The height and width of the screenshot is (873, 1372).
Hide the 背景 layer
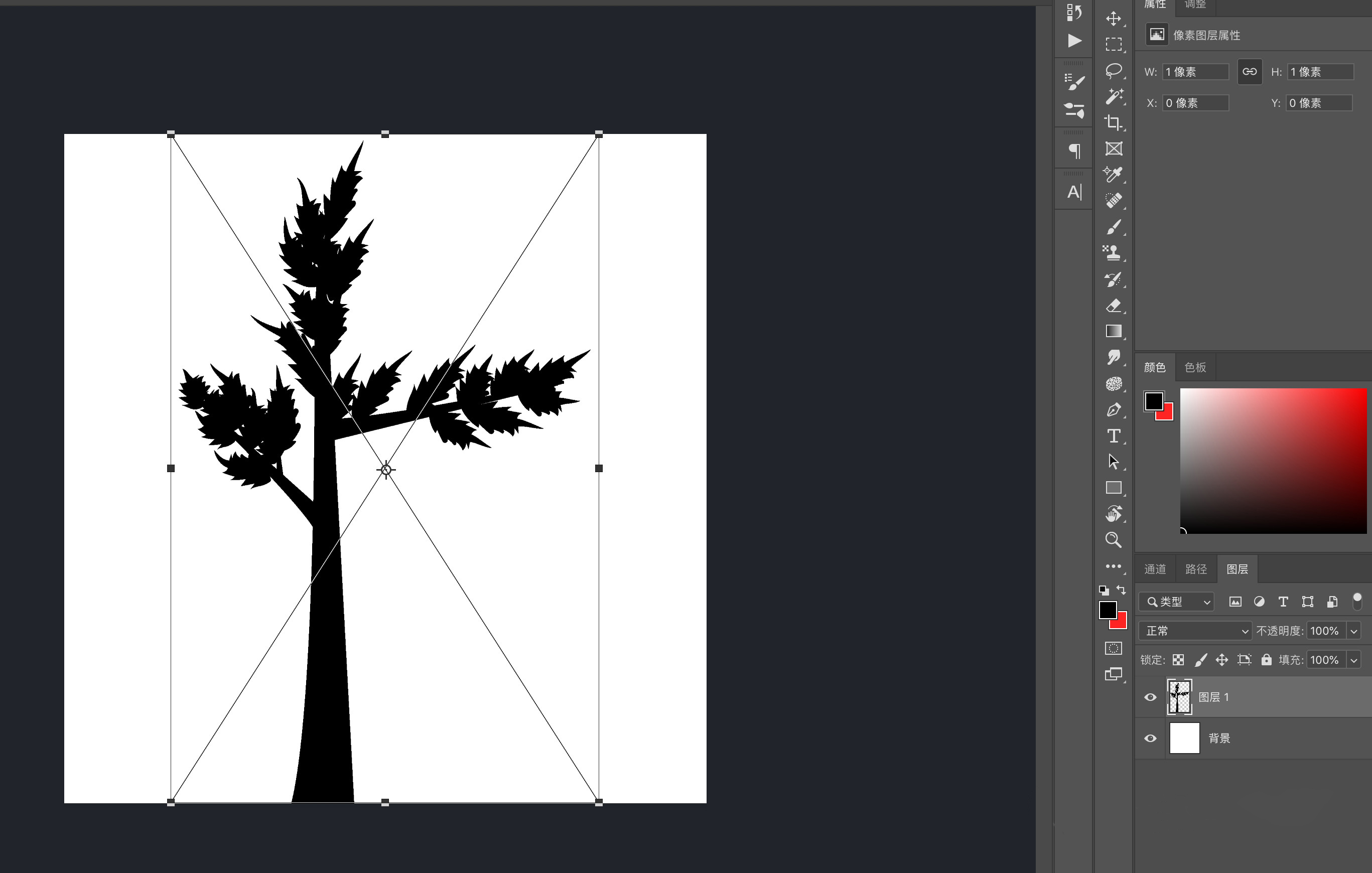[1150, 738]
